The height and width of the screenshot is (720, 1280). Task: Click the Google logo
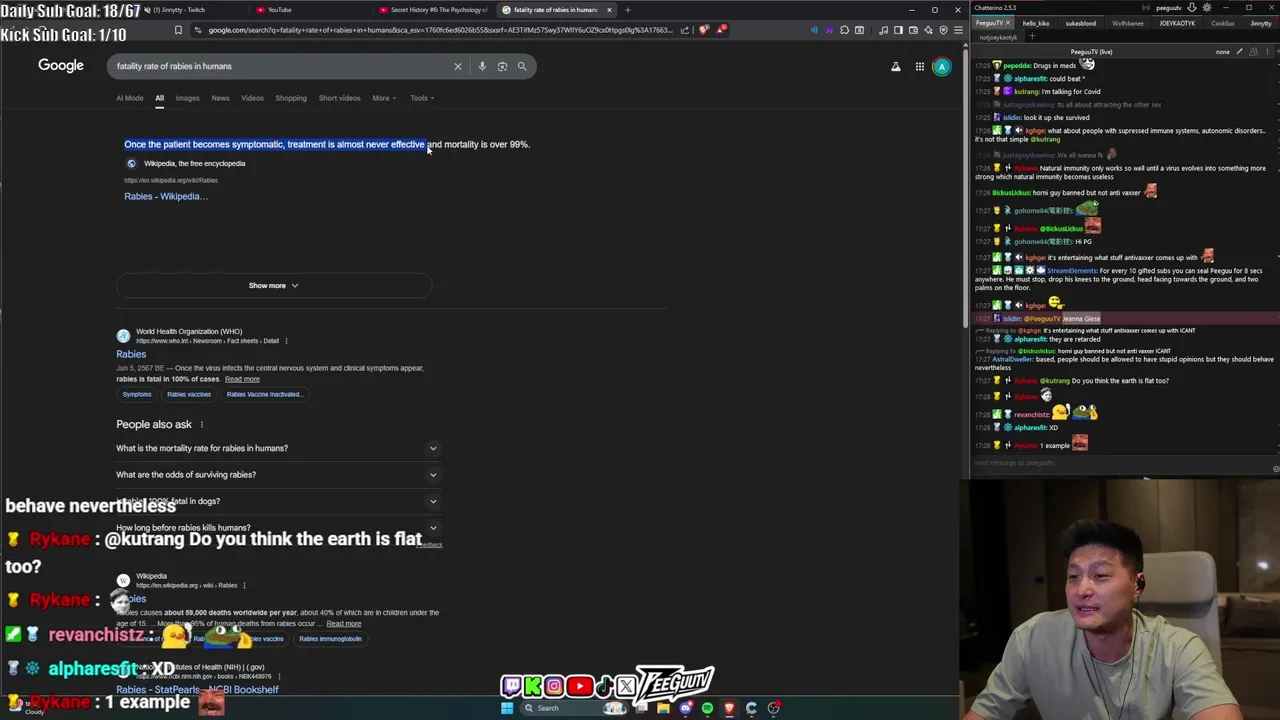pyautogui.click(x=61, y=65)
